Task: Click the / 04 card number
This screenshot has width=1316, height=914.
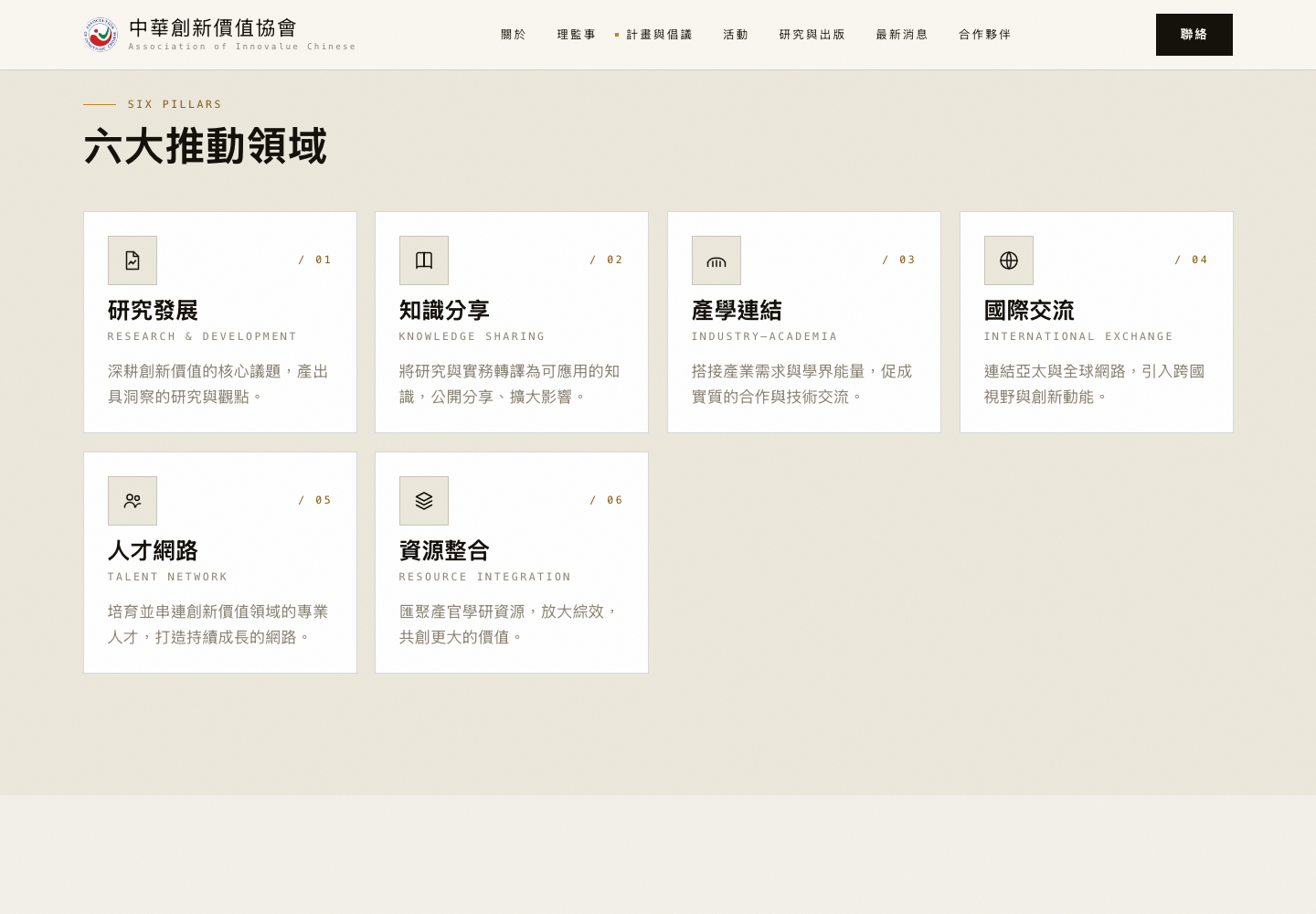Action: (x=1192, y=260)
